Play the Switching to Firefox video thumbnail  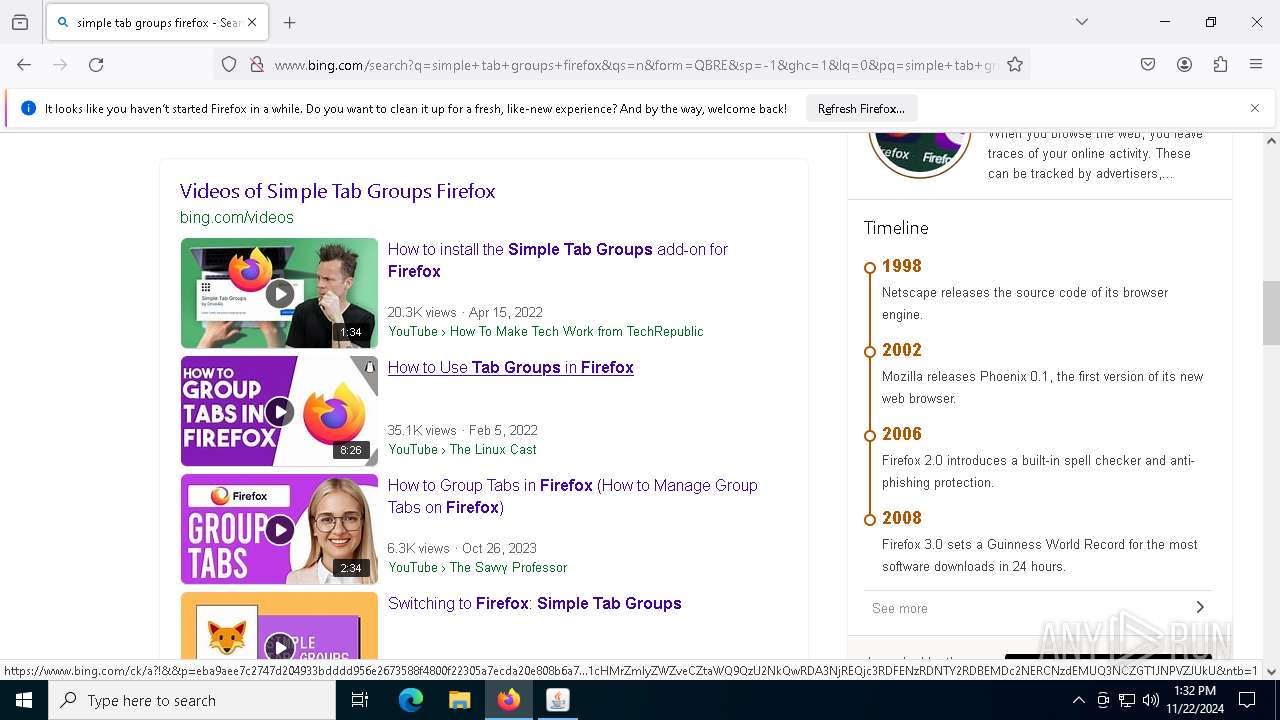coord(279,625)
